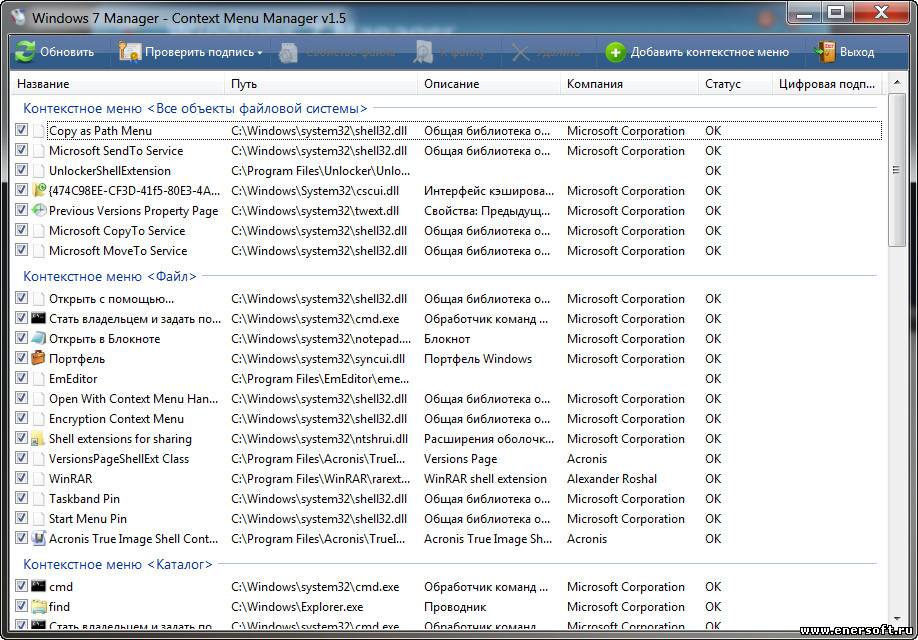The height and width of the screenshot is (640, 918).
Task: Click the WinRAR entry file icon
Action: pos(39,478)
